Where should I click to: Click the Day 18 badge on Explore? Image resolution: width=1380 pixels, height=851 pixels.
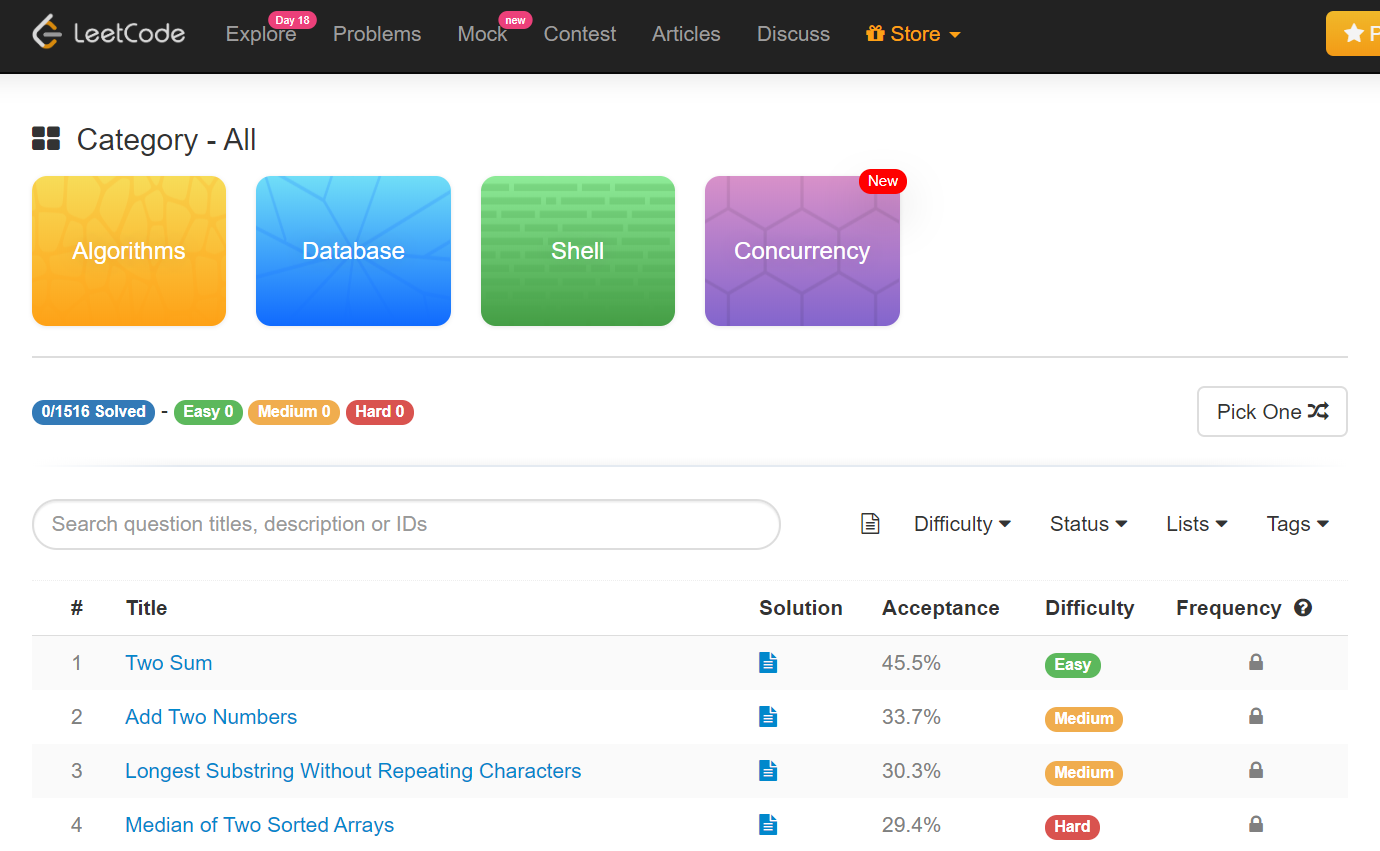(x=292, y=20)
